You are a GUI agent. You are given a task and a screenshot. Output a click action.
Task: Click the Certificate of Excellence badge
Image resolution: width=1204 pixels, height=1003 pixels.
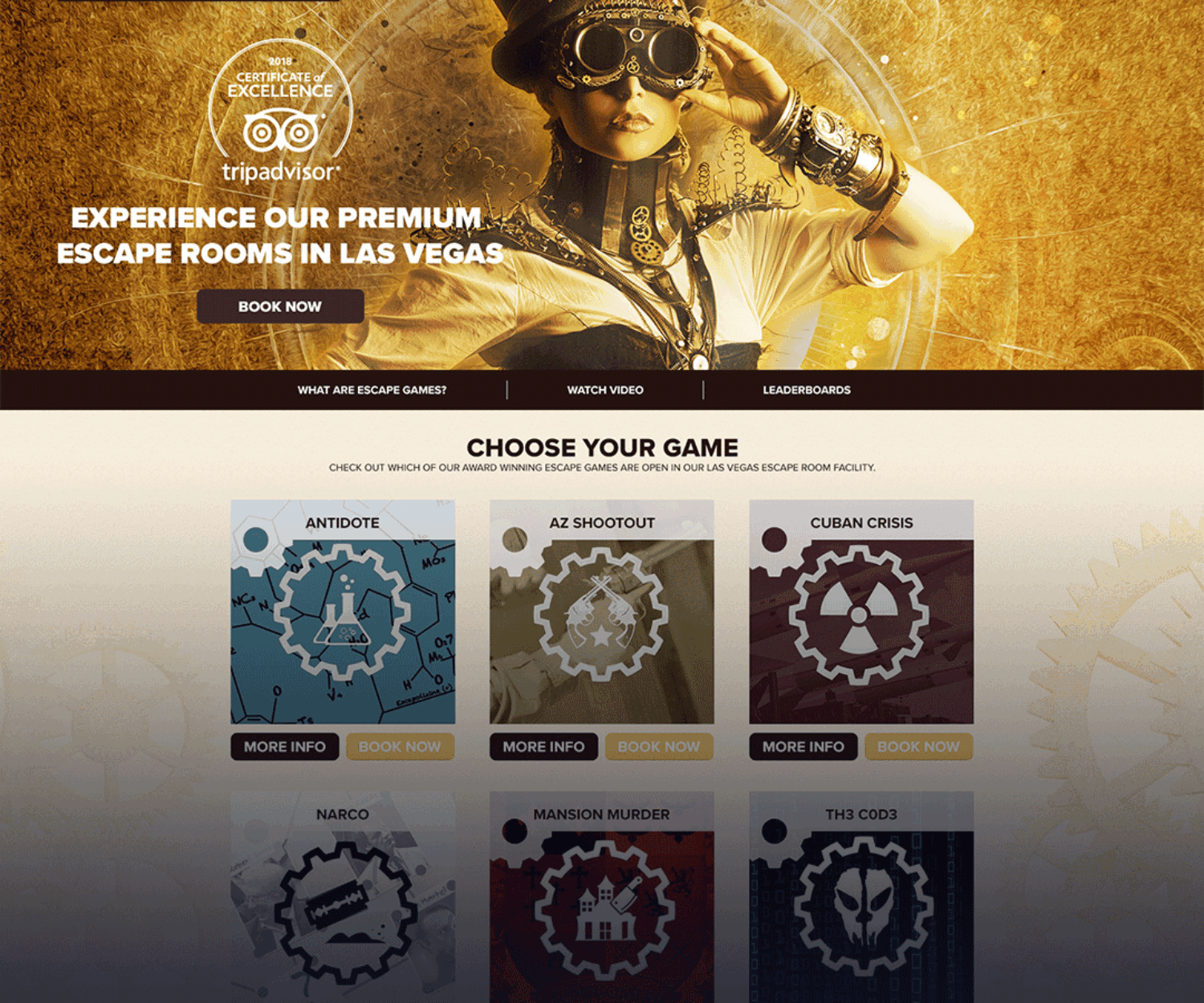click(x=280, y=111)
